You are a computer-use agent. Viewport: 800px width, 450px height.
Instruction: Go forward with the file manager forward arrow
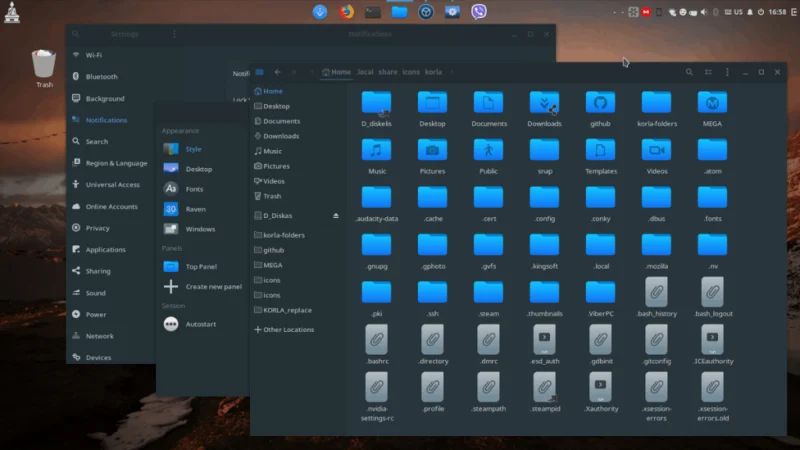[x=294, y=72]
